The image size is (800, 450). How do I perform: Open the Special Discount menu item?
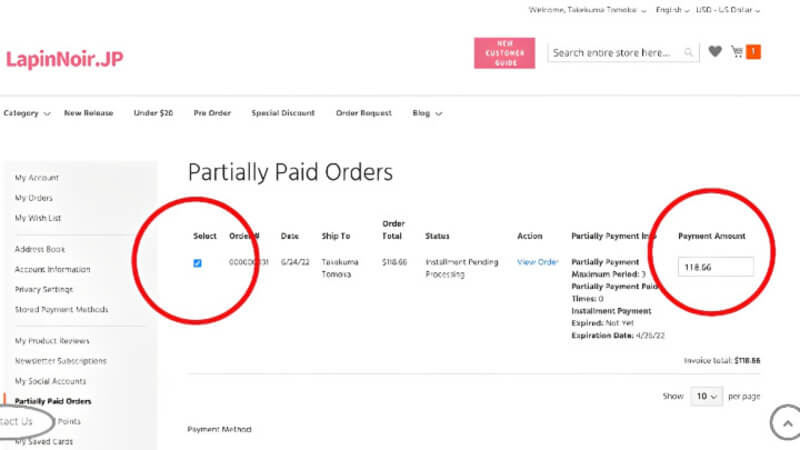(283, 113)
